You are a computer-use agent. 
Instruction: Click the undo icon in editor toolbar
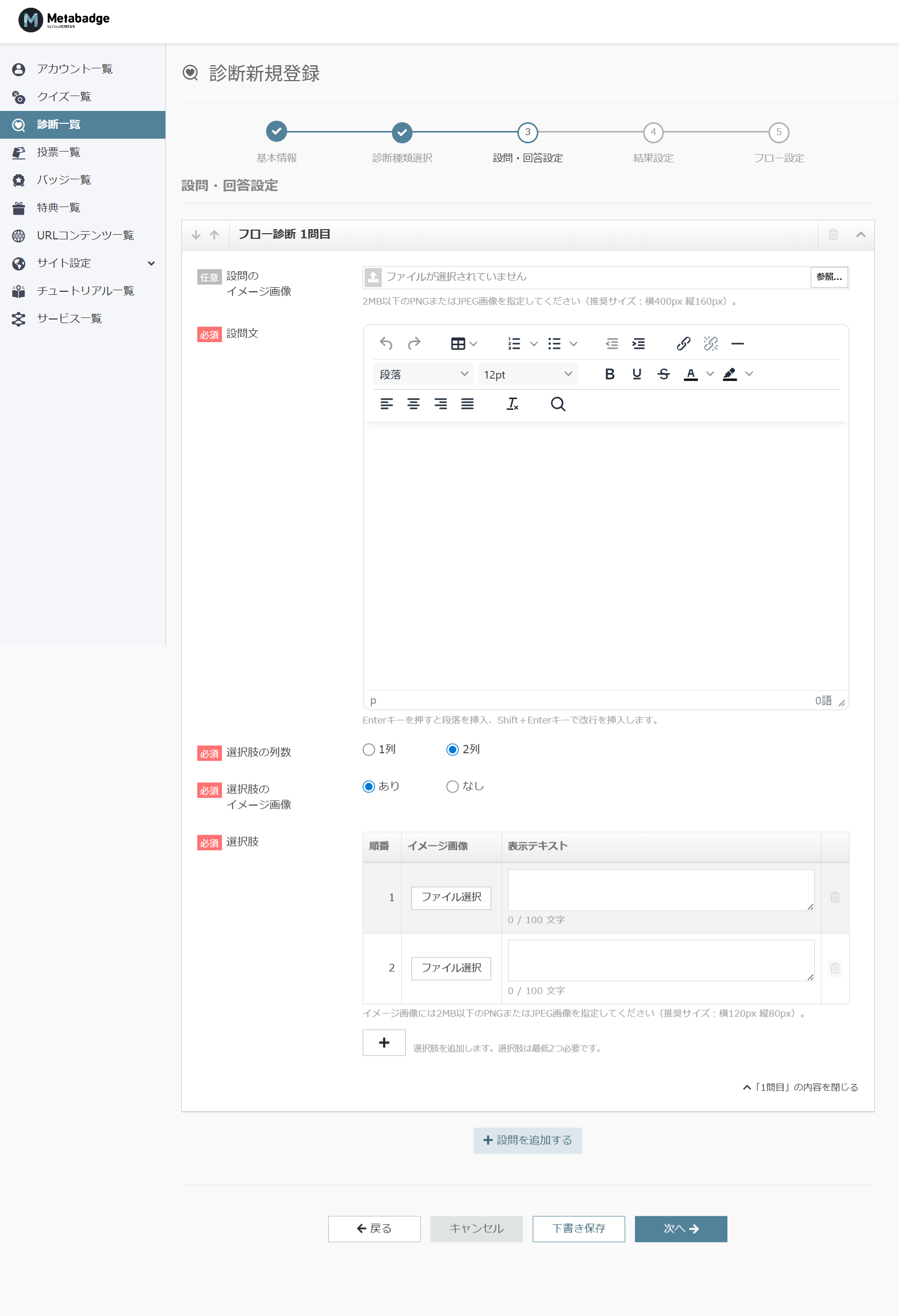[x=386, y=344]
